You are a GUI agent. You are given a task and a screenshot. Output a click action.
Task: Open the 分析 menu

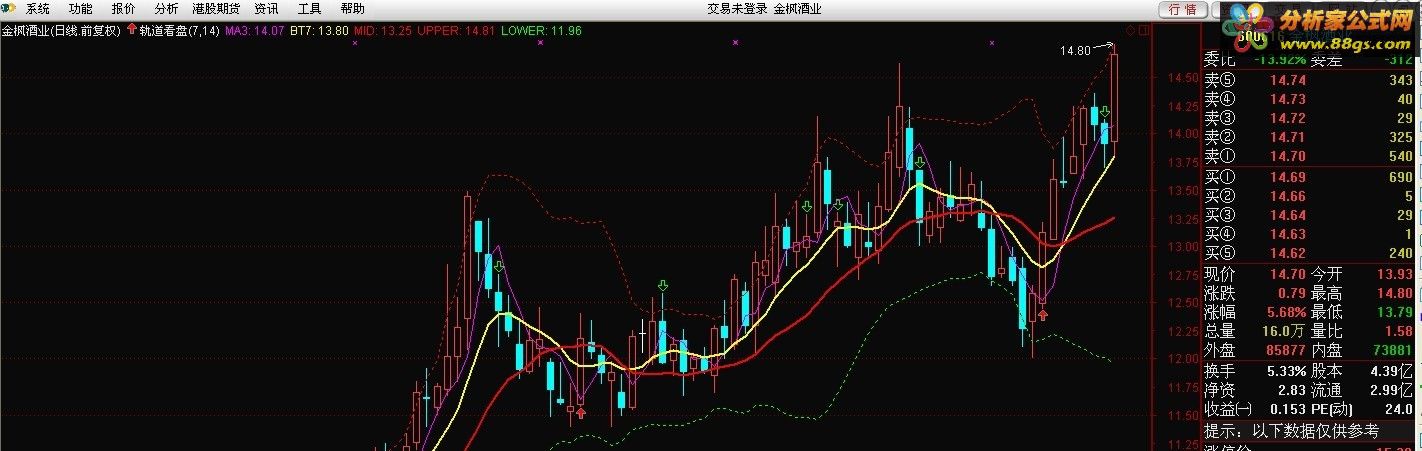[x=166, y=8]
